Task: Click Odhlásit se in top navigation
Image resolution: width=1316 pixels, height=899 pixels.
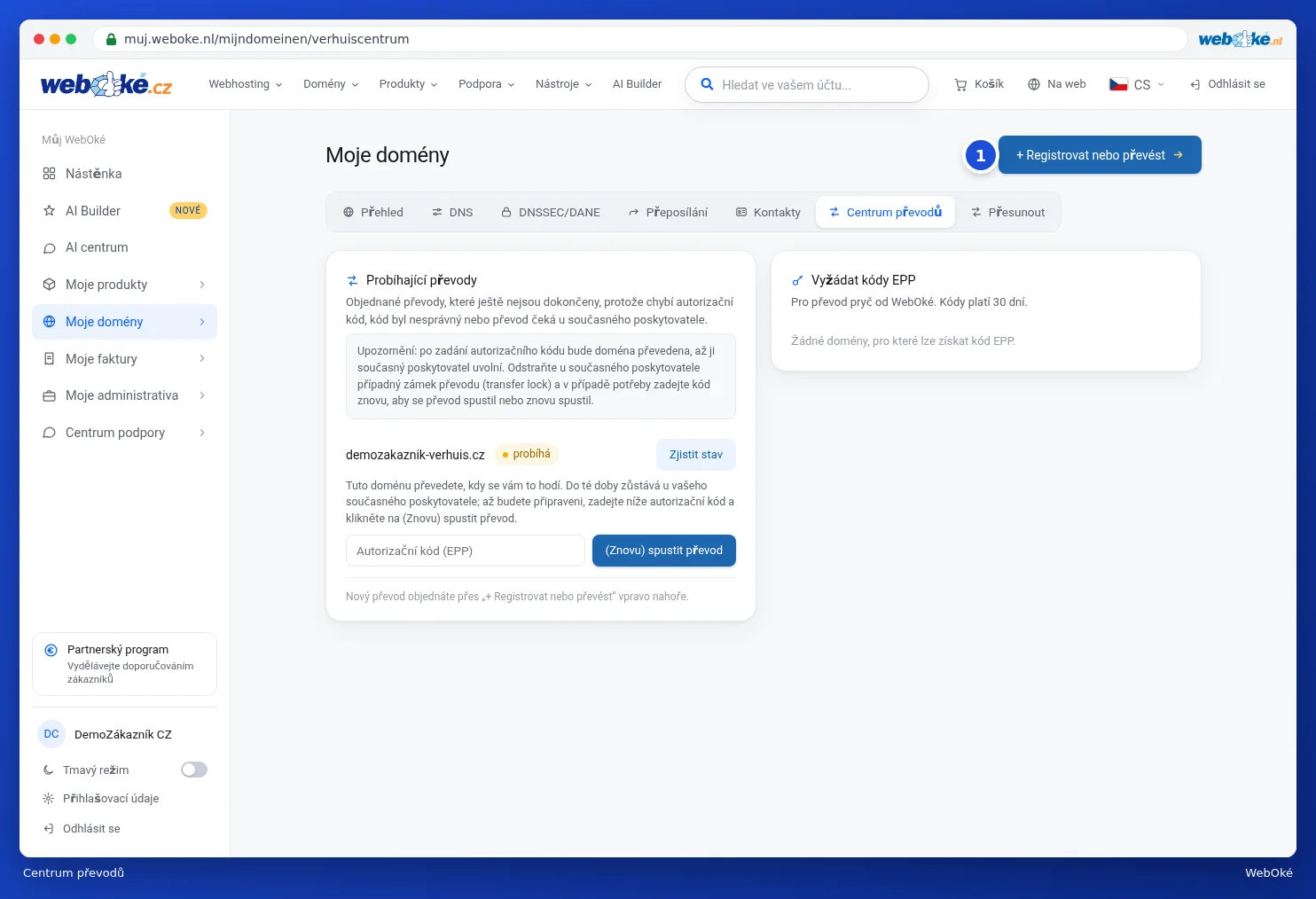Action: 1227,84
